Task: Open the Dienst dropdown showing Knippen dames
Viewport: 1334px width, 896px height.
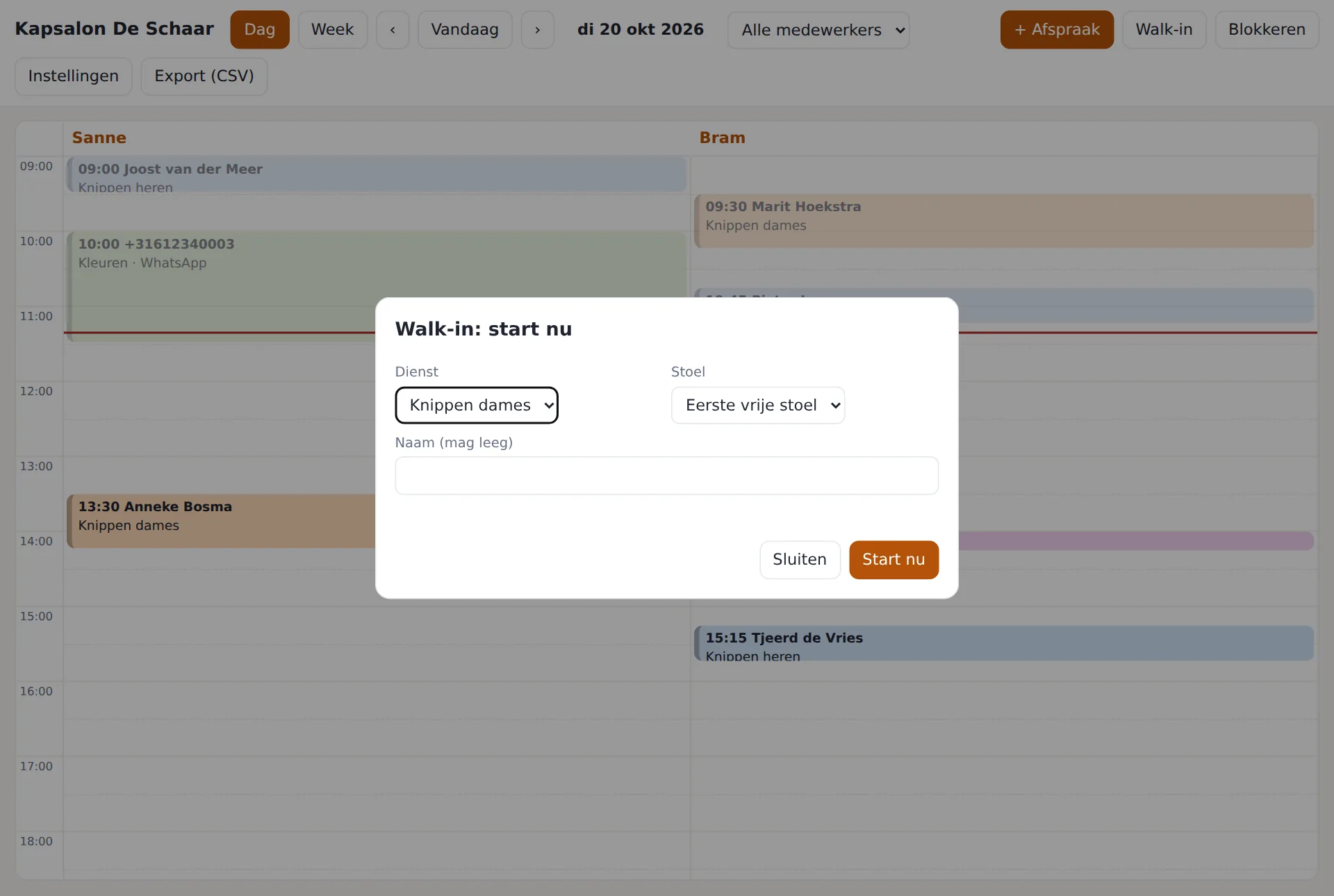Action: [477, 406]
